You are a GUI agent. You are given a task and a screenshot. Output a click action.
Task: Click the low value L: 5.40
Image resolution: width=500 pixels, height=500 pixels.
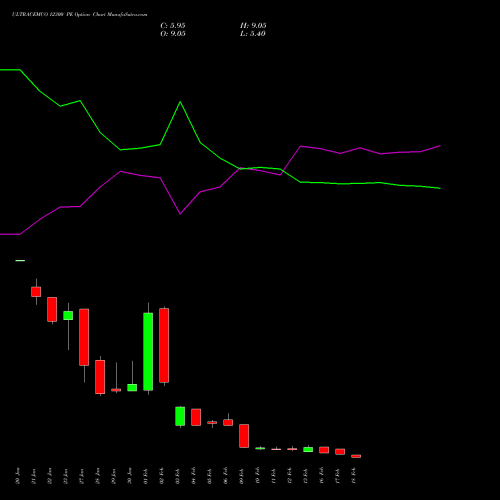[x=253, y=34]
